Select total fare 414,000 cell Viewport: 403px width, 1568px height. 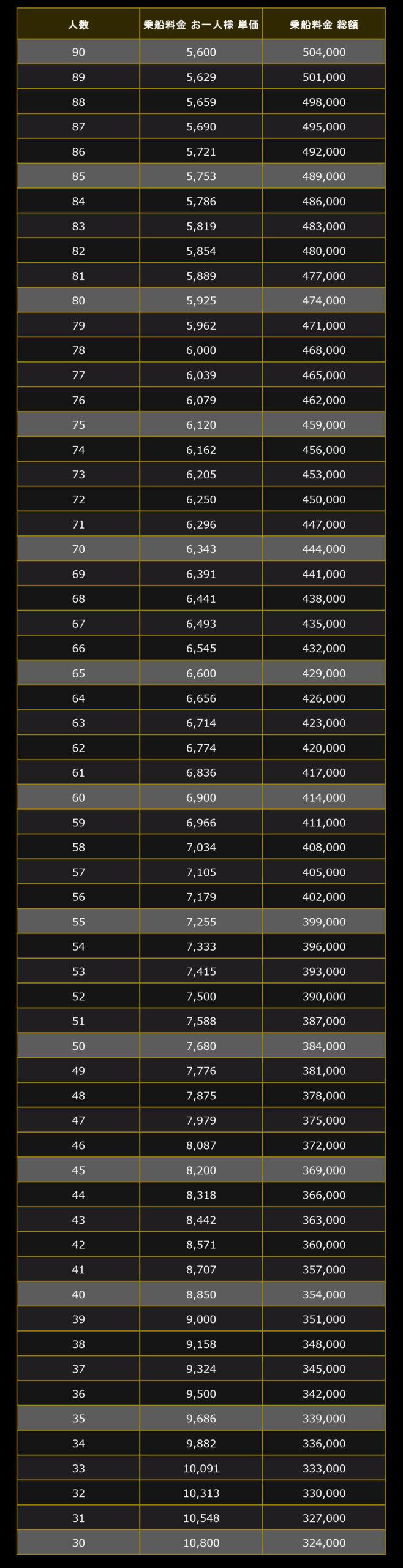tap(324, 797)
